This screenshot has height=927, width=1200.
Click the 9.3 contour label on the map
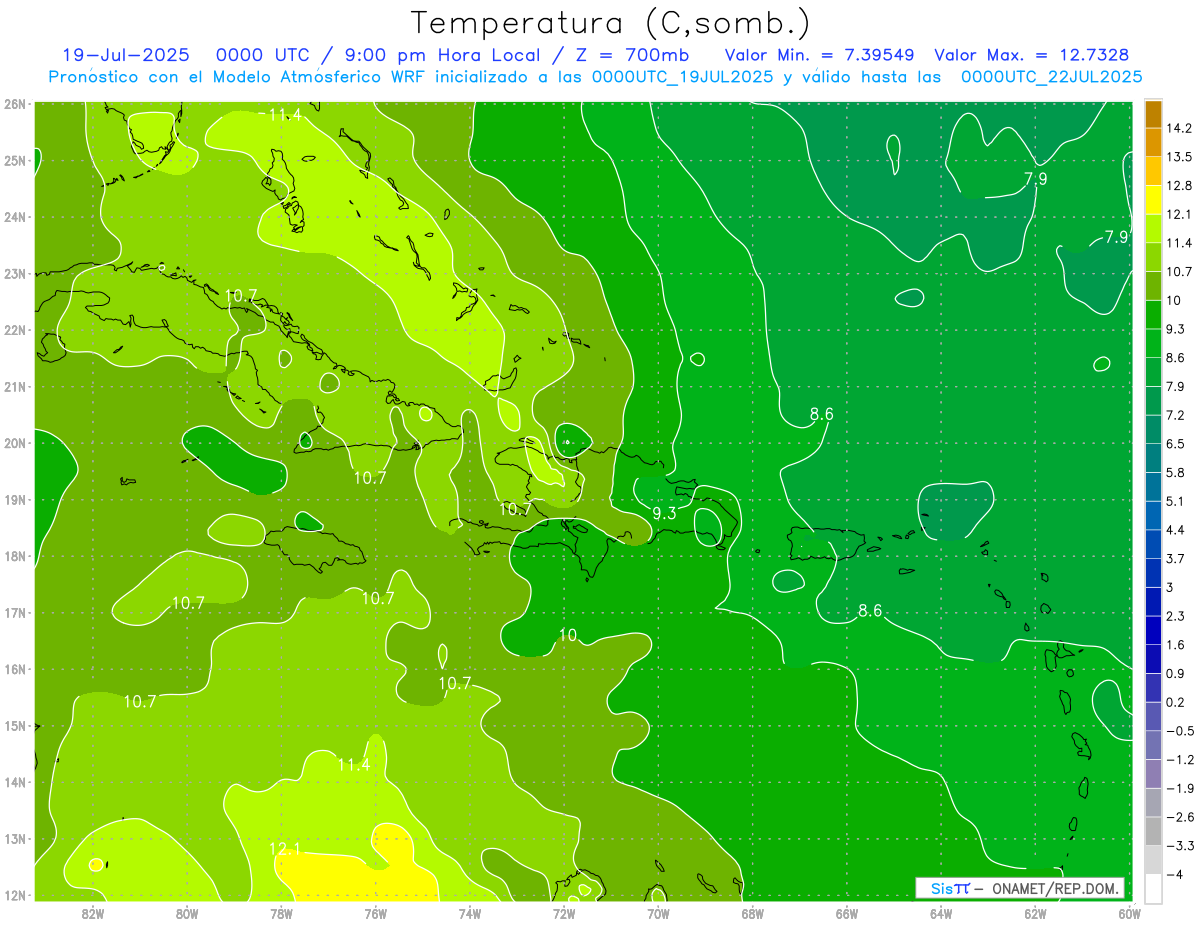[664, 513]
